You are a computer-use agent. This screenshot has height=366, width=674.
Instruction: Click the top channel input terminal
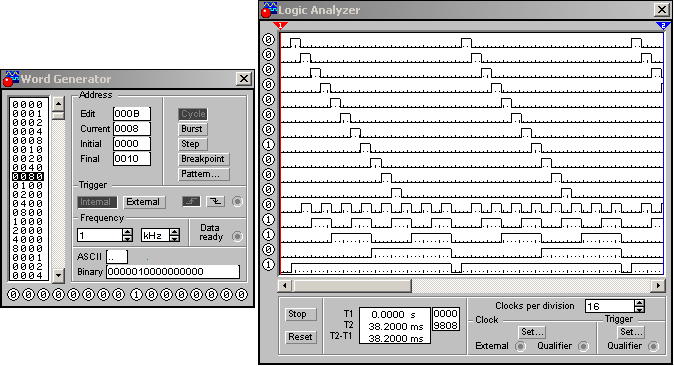point(268,40)
